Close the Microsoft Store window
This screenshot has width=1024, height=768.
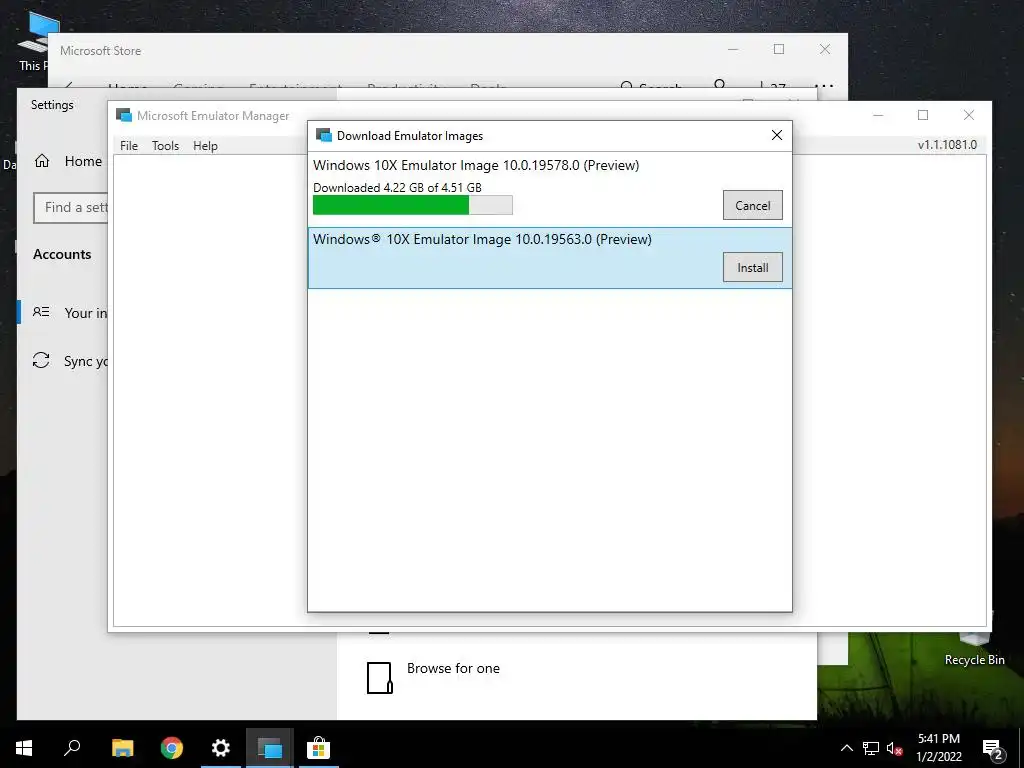825,50
